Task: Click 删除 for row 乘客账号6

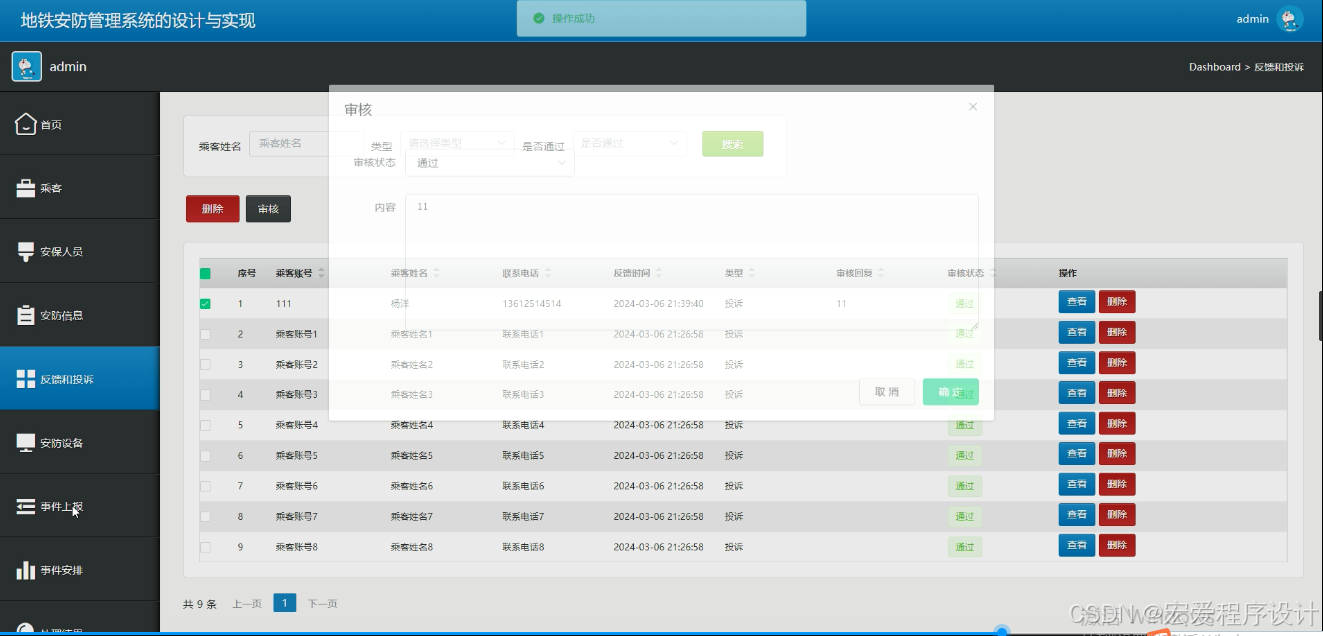Action: click(x=1117, y=484)
